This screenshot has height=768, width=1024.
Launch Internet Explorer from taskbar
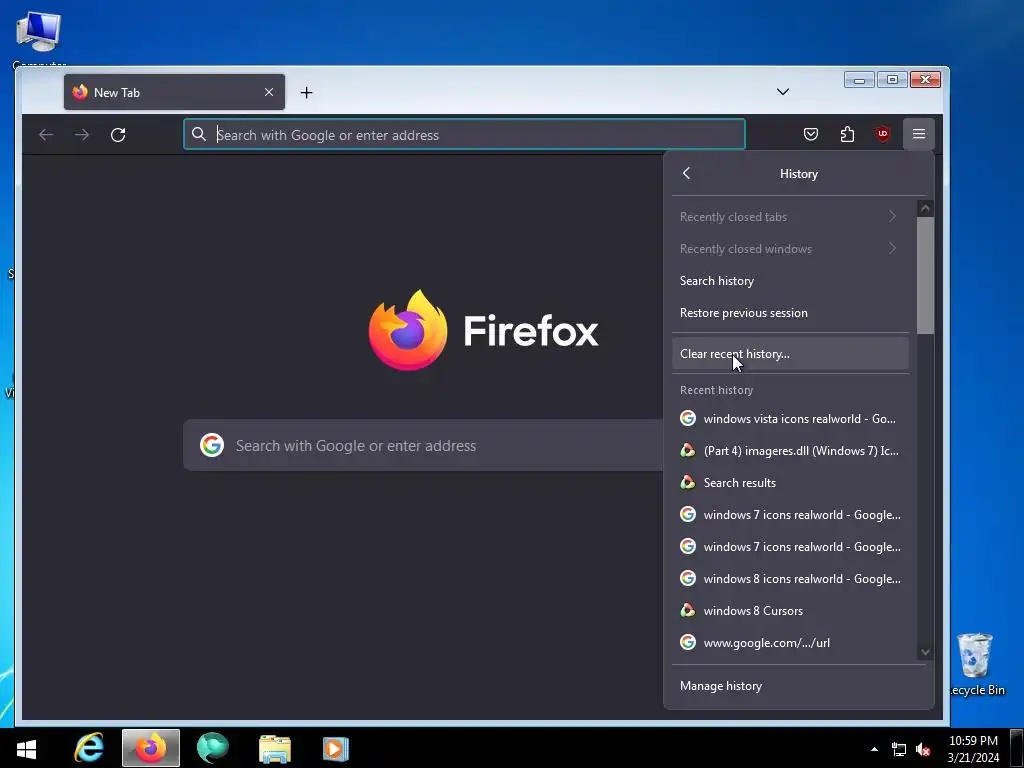click(x=89, y=748)
